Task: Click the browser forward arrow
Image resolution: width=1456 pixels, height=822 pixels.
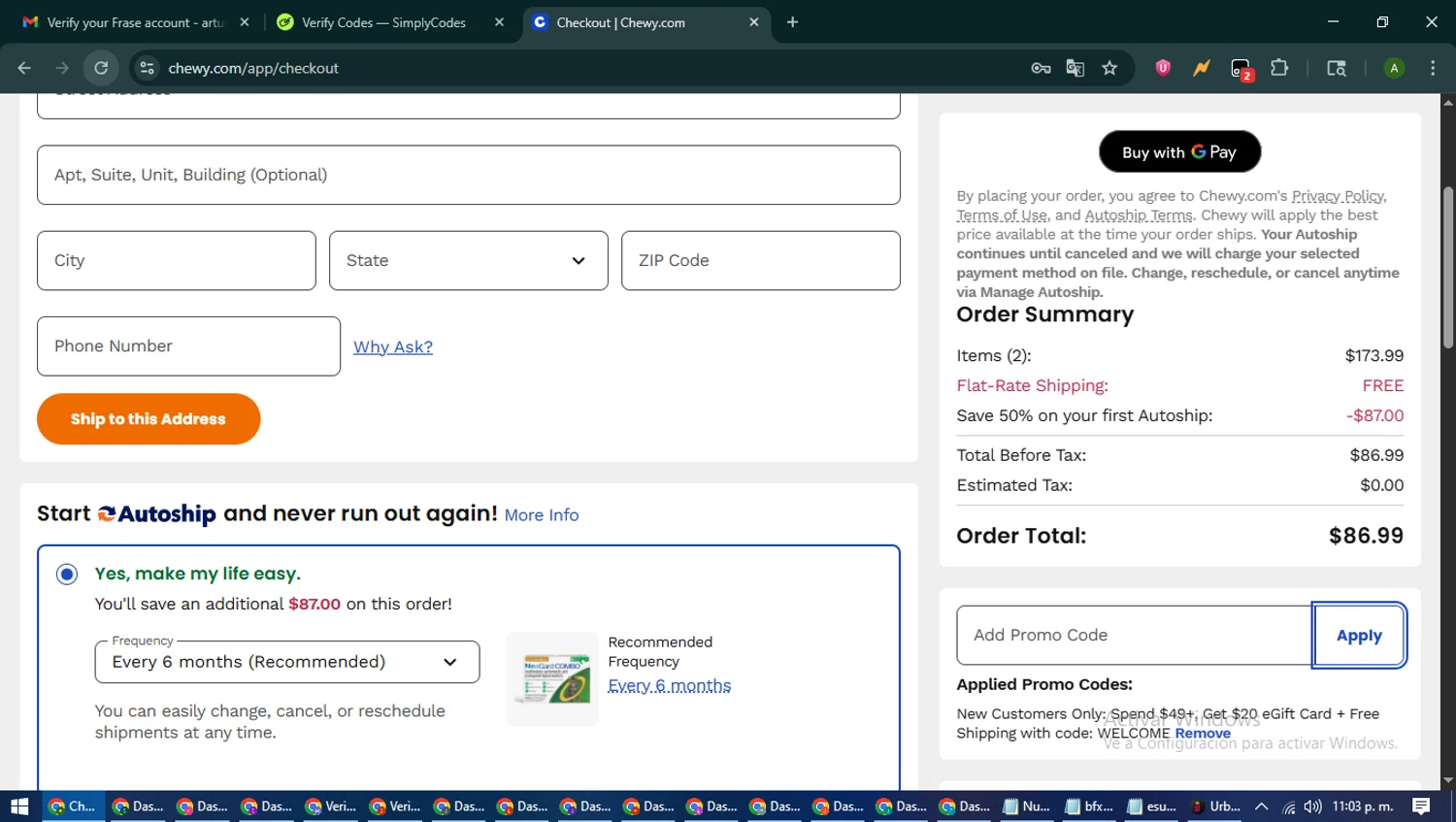Action: (x=62, y=68)
